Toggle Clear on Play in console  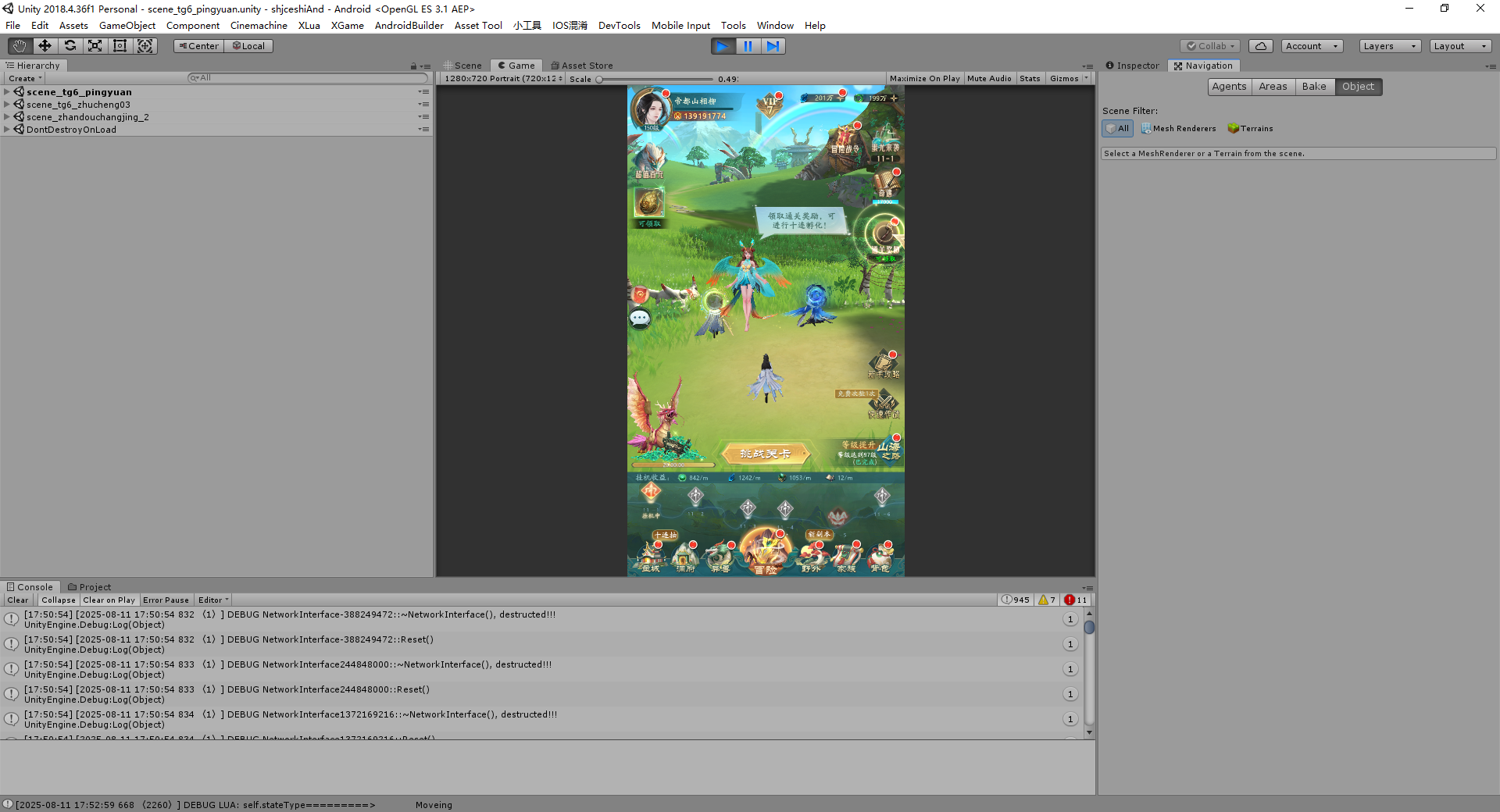[x=109, y=600]
